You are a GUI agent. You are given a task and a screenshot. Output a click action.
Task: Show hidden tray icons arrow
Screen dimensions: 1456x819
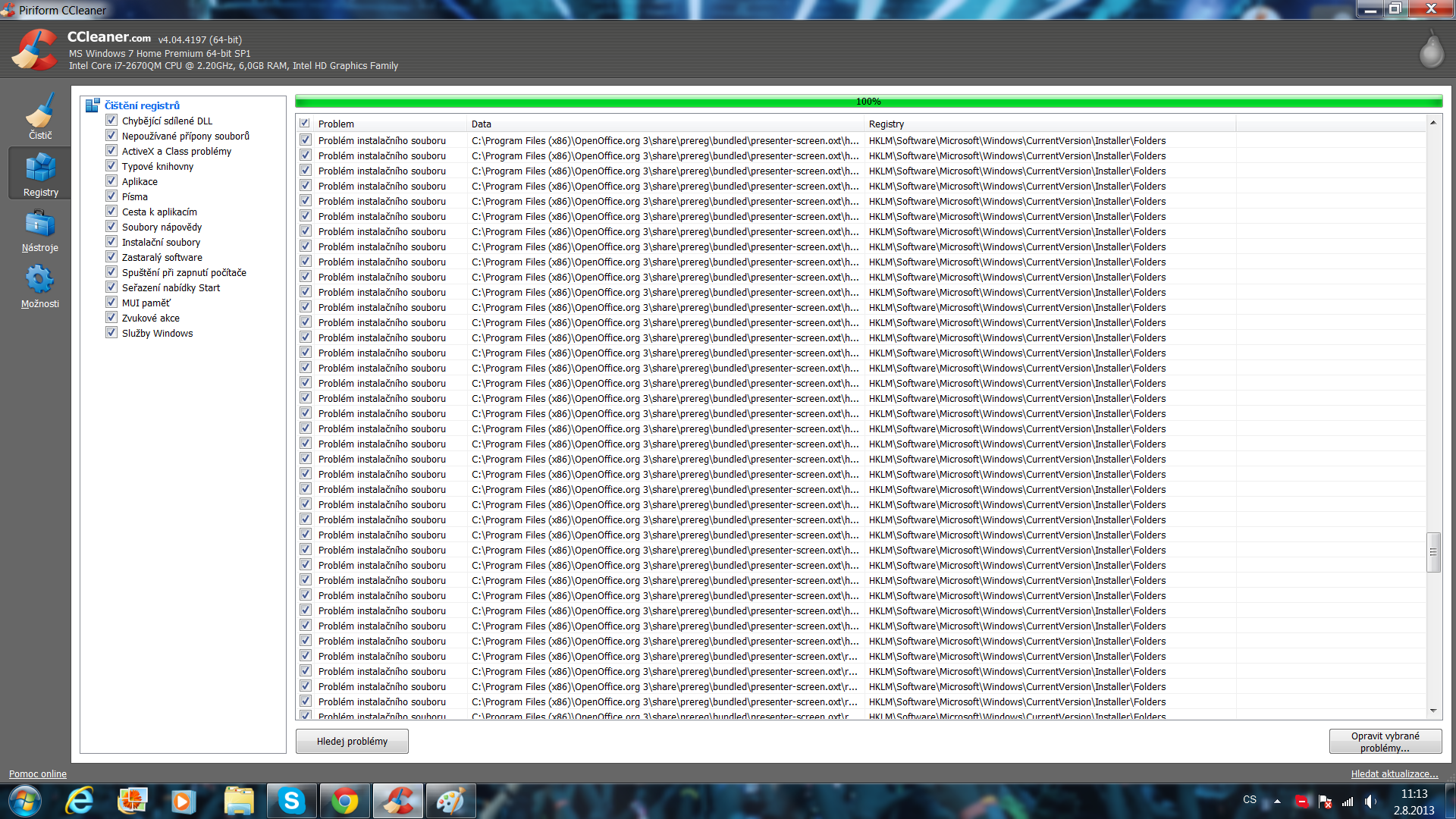(x=1277, y=801)
